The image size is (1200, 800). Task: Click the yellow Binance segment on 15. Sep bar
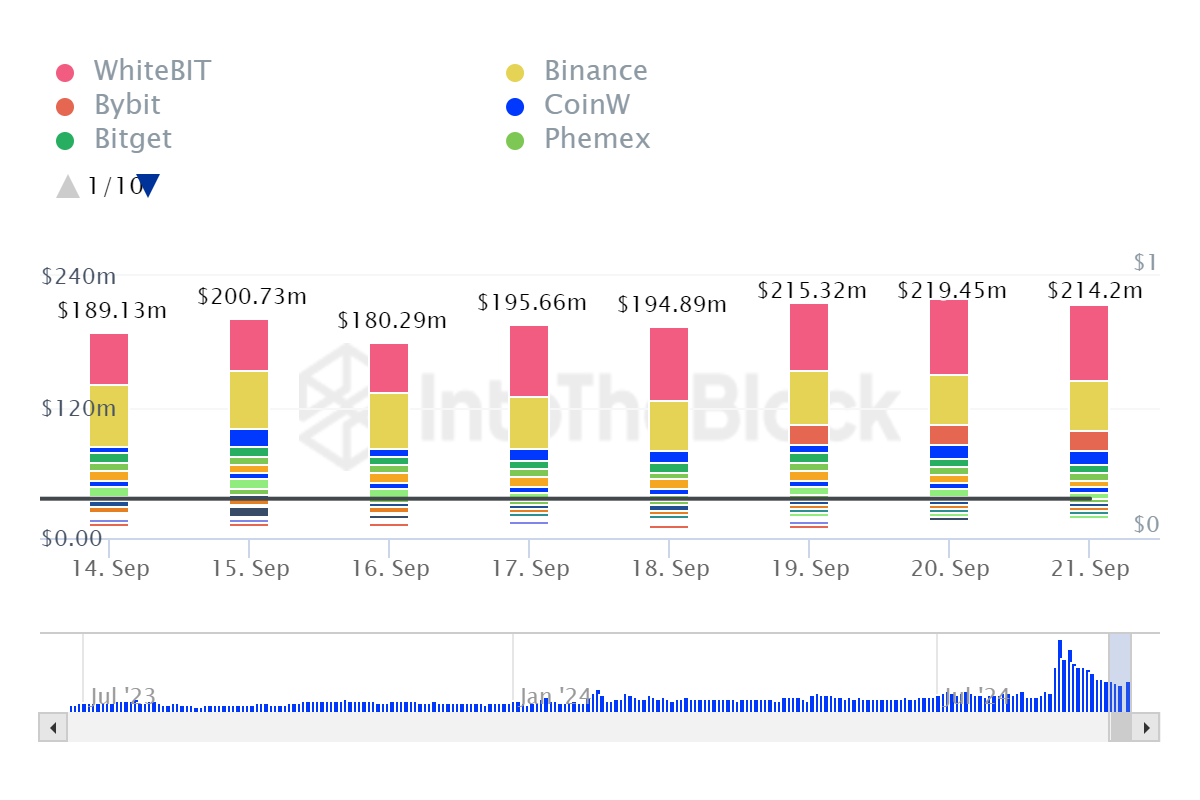(249, 400)
